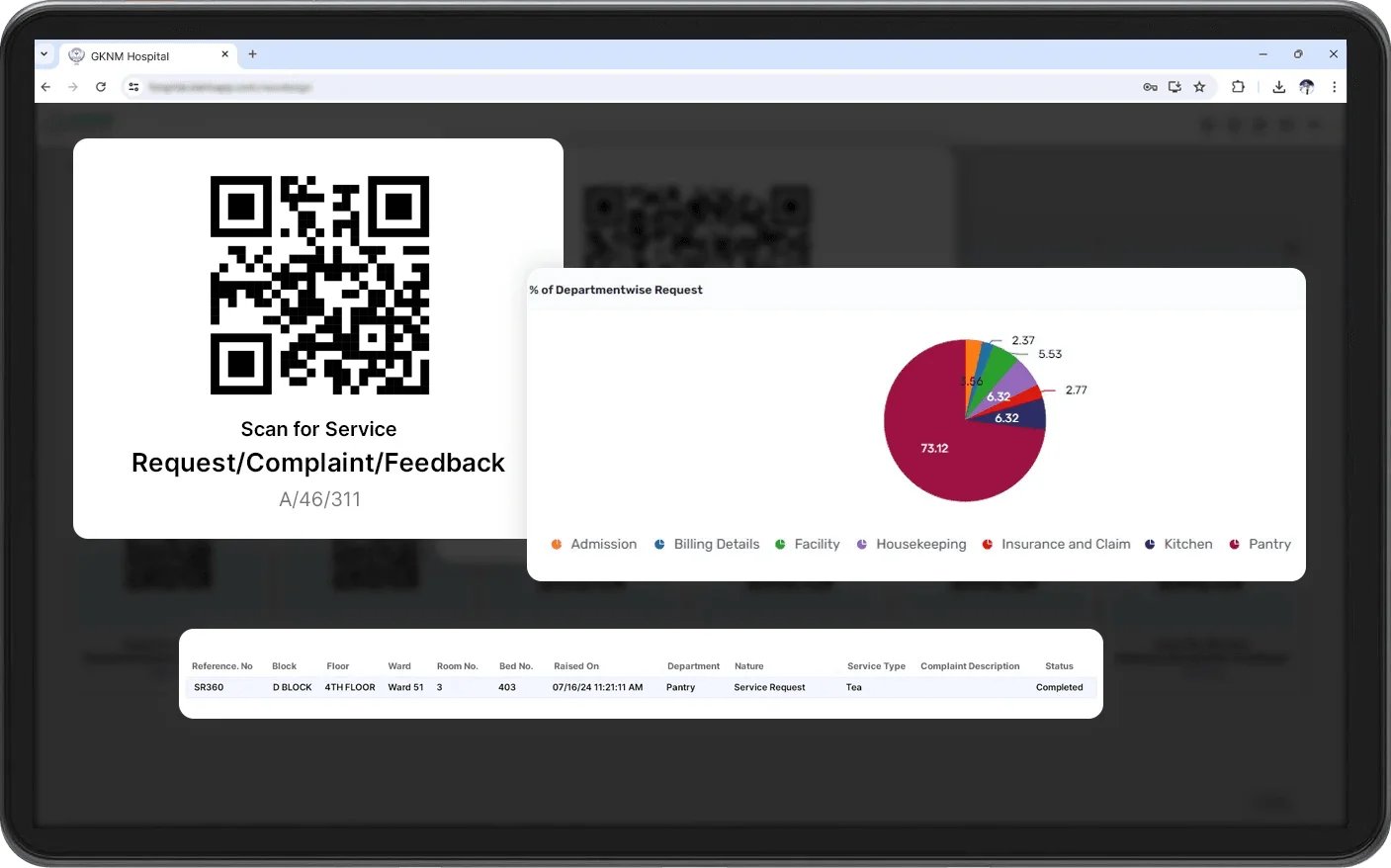Click the bed number 403 cell

507,687
